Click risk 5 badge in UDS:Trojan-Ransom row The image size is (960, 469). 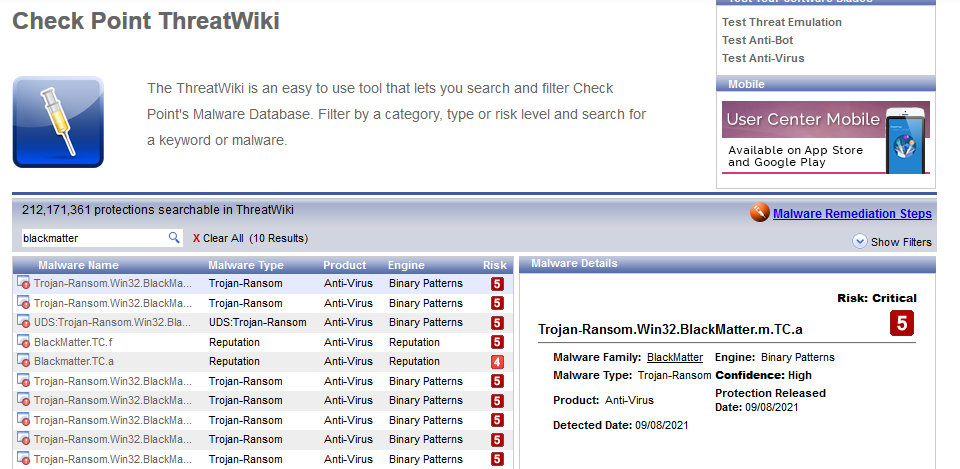coord(497,323)
